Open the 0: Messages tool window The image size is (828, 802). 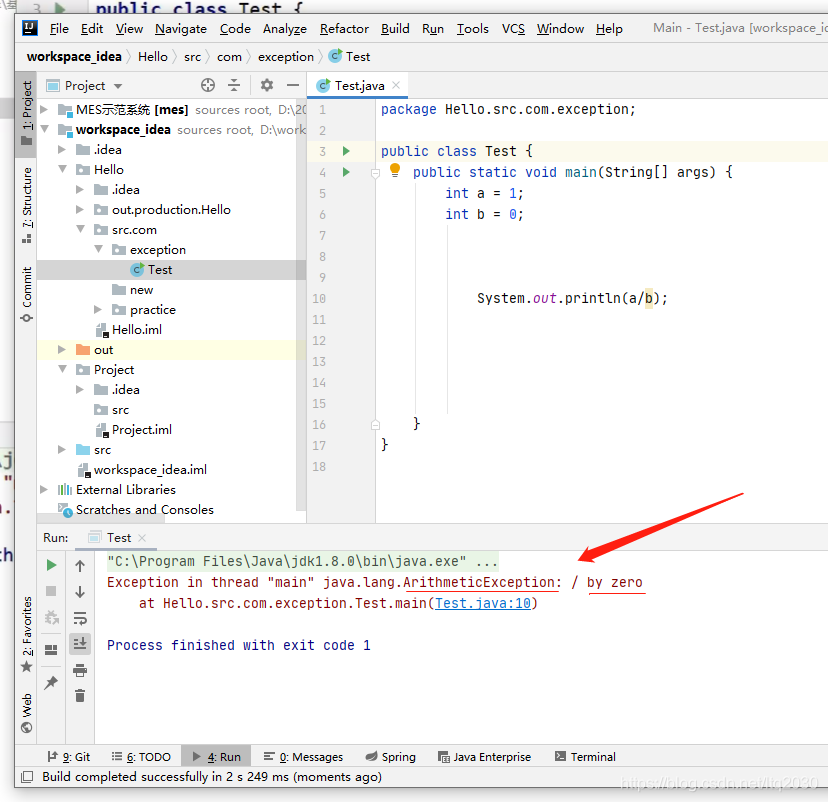pyautogui.click(x=303, y=757)
